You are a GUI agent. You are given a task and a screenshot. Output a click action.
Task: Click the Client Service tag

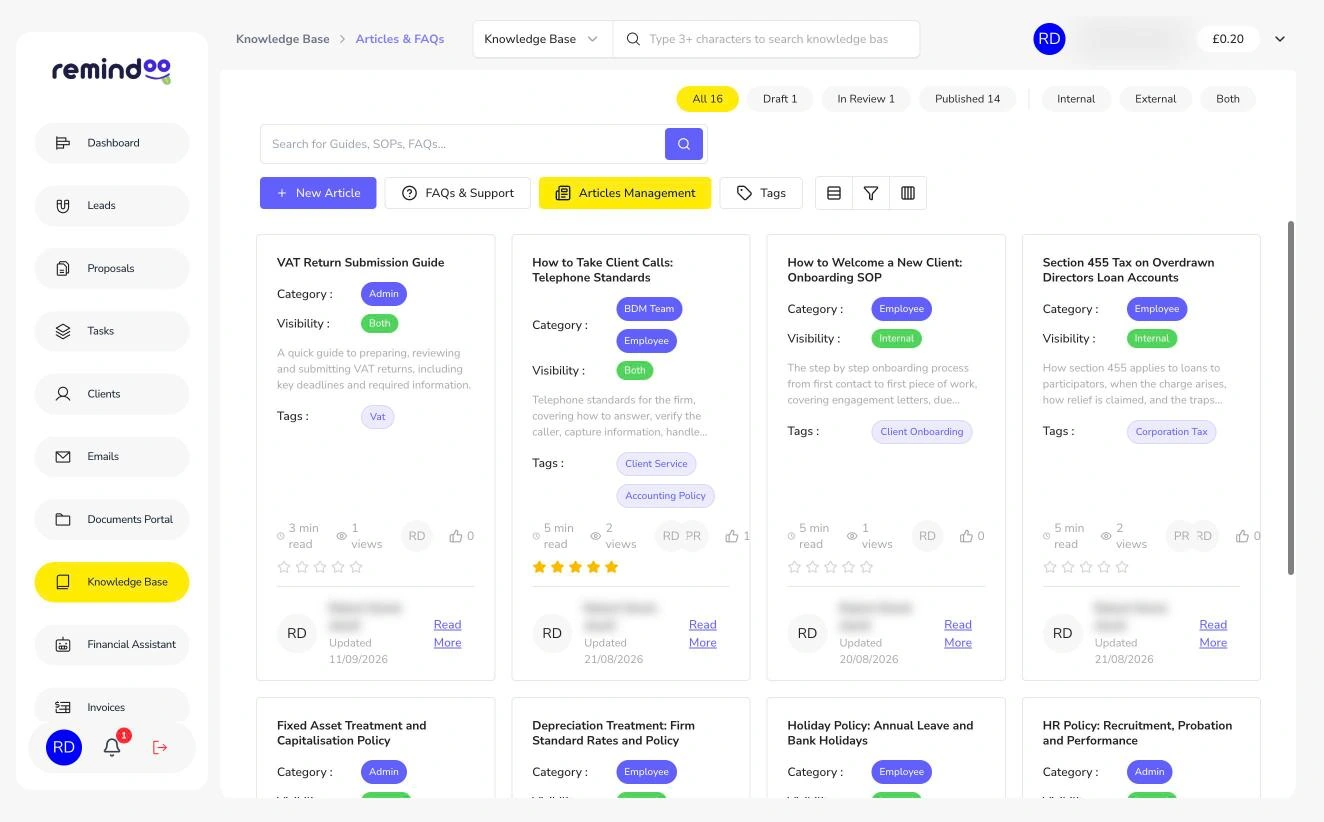[656, 464]
